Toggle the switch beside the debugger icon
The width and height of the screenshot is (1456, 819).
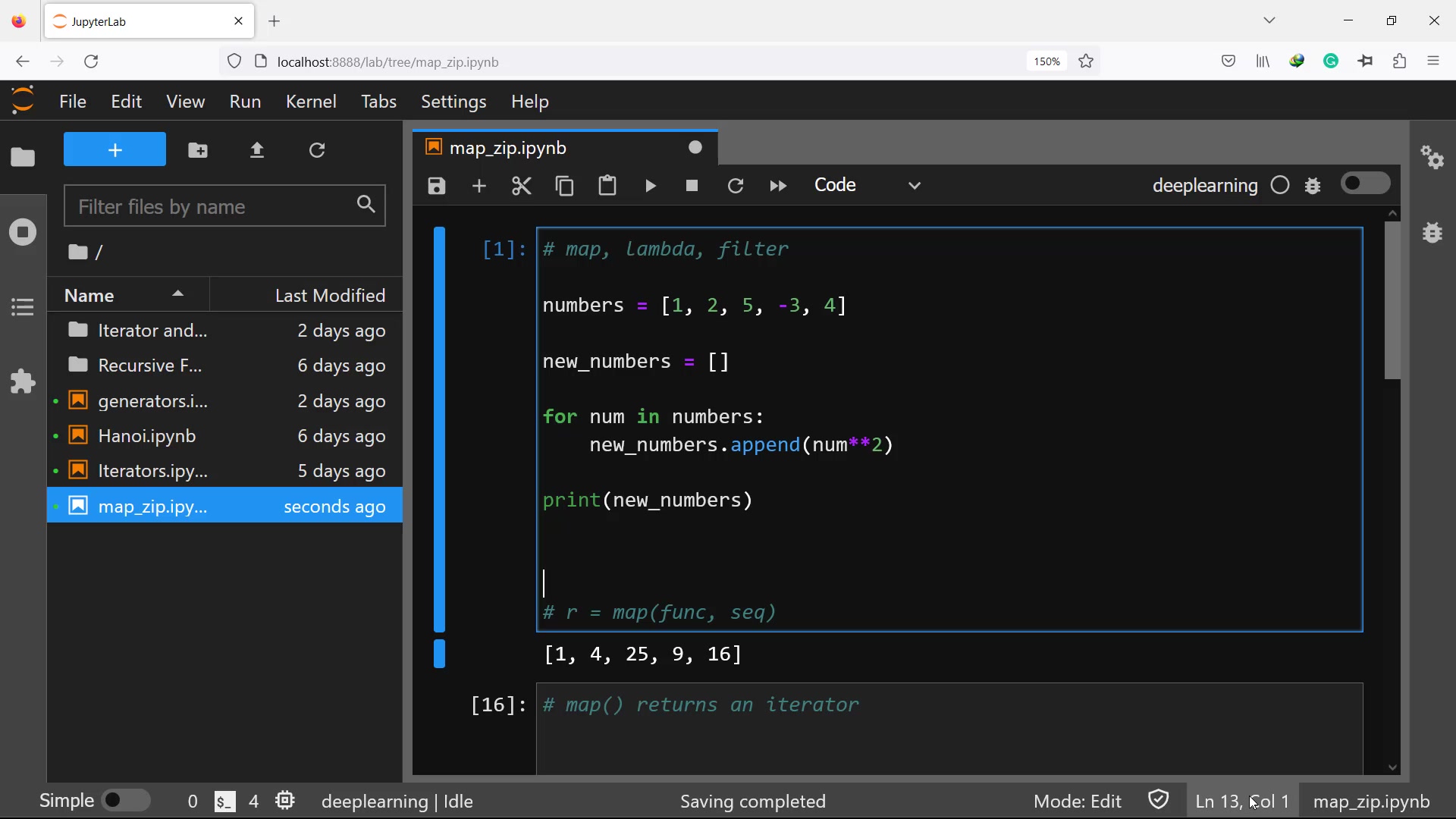pos(1366,184)
